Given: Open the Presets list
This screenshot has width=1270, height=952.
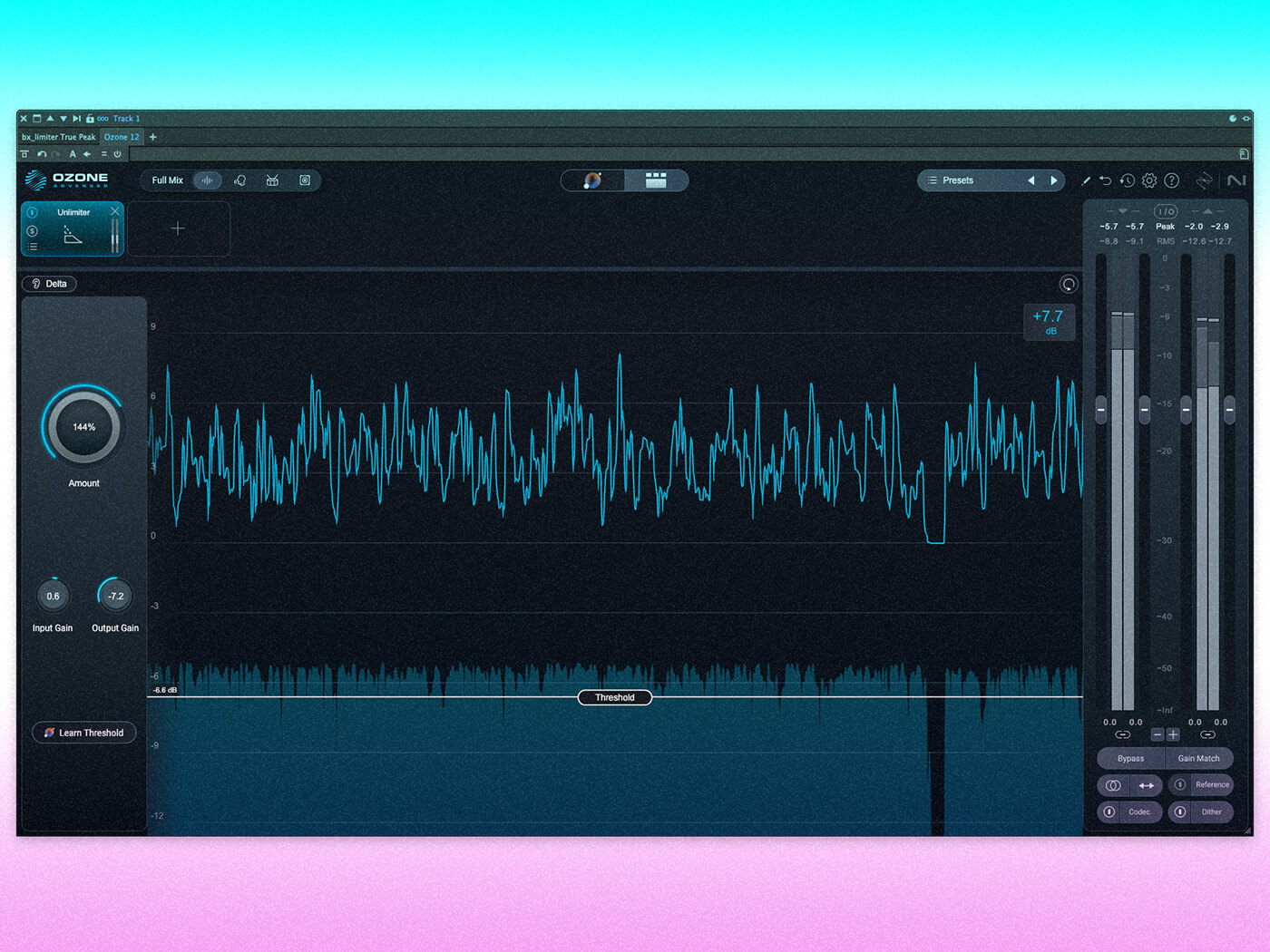Looking at the screenshot, I should 957,180.
